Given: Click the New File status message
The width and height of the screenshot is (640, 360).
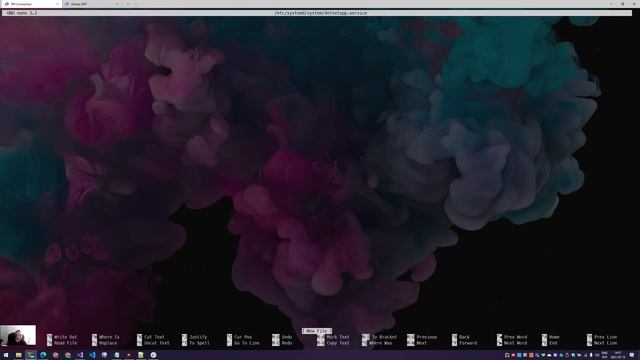Looking at the screenshot, I should (317, 331).
